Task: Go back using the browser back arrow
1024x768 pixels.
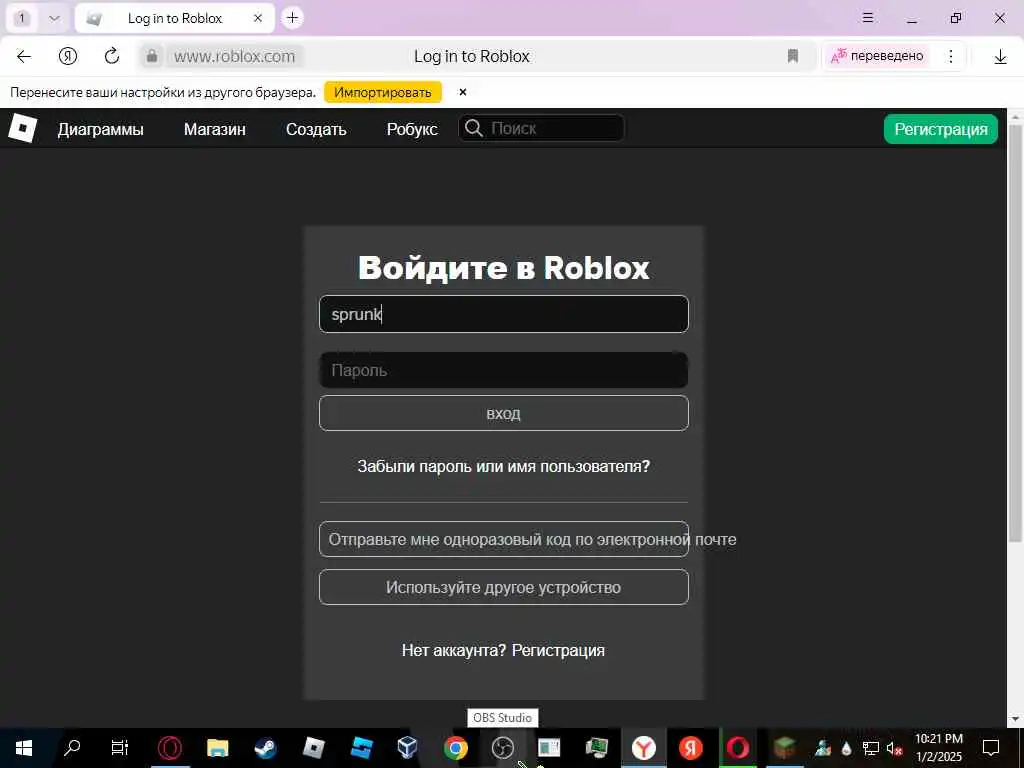Action: (24, 56)
